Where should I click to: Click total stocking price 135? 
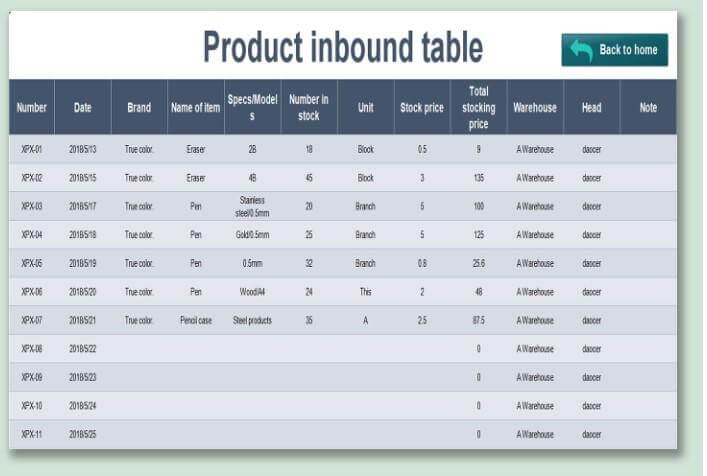point(479,178)
